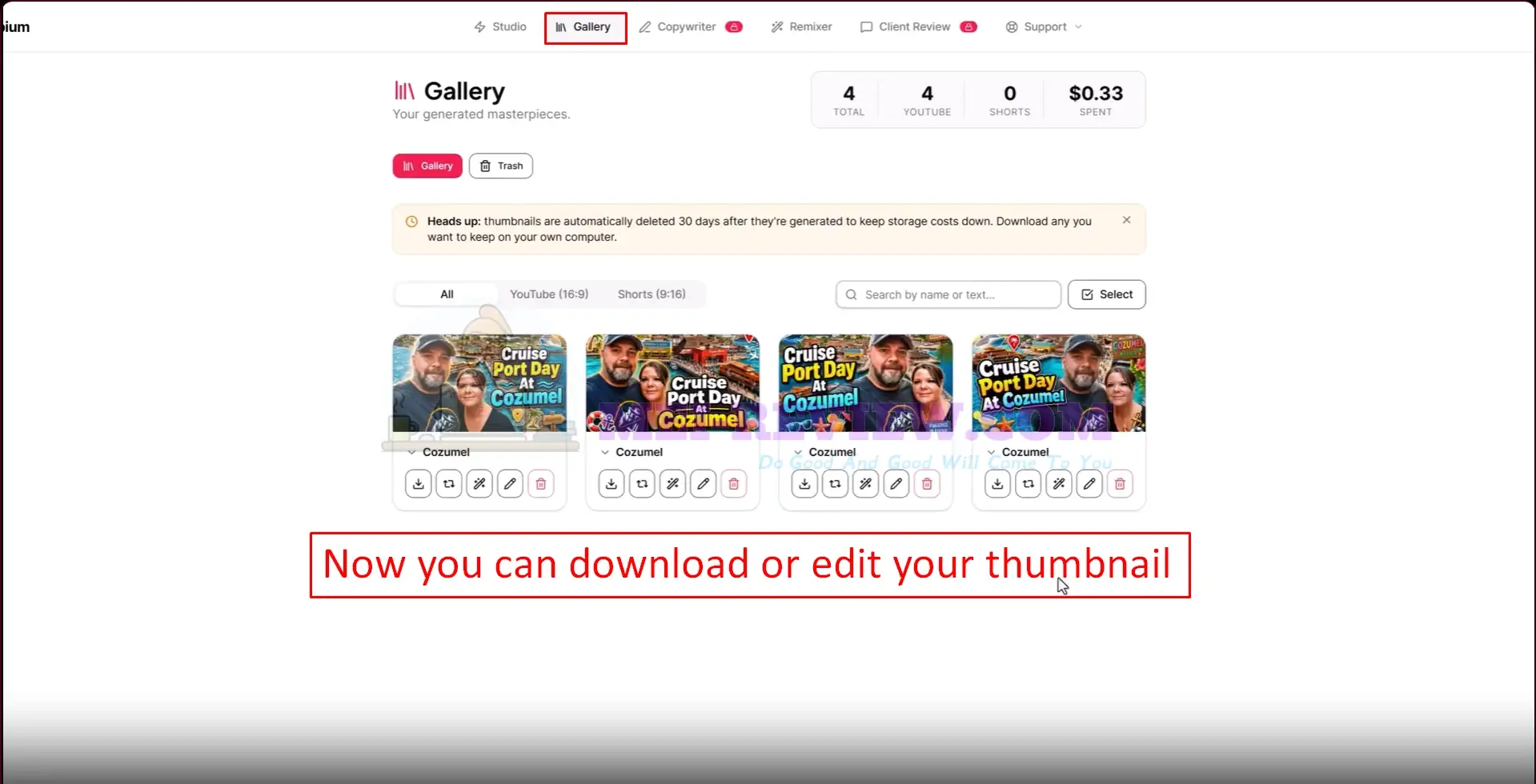Open the Remixer page

(x=801, y=26)
